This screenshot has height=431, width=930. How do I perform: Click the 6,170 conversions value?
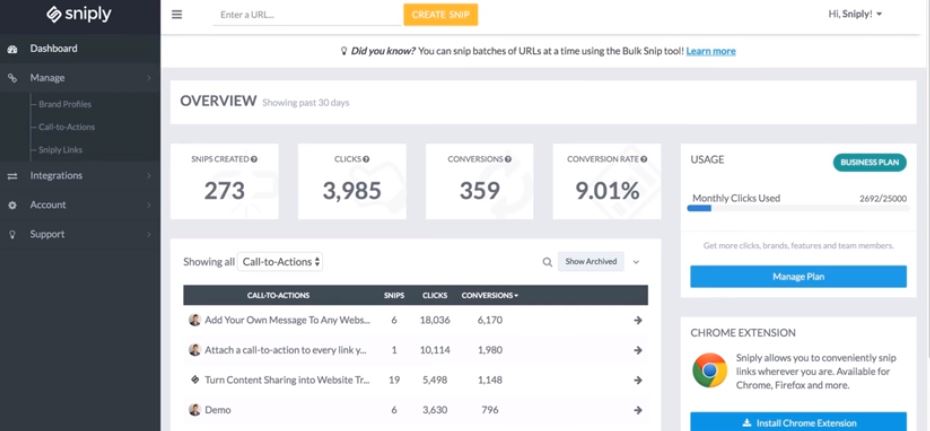[490, 320]
